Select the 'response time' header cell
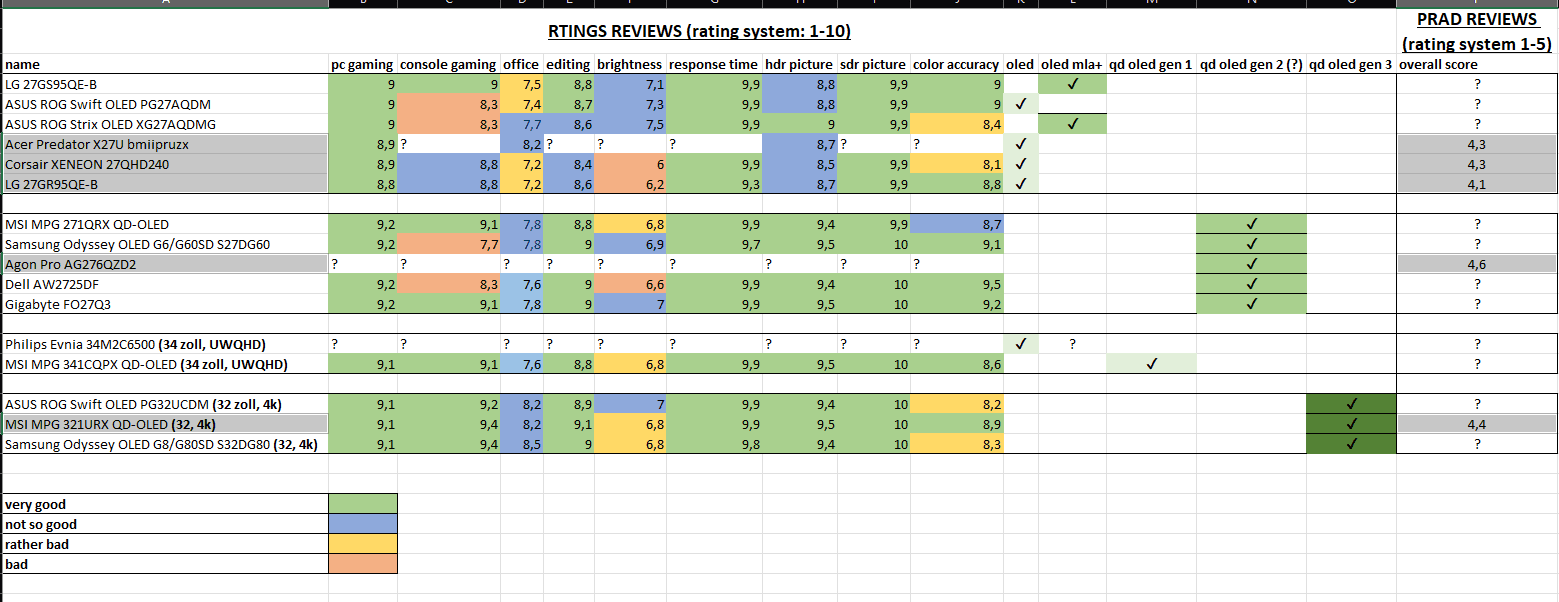The width and height of the screenshot is (1559, 602). (713, 64)
